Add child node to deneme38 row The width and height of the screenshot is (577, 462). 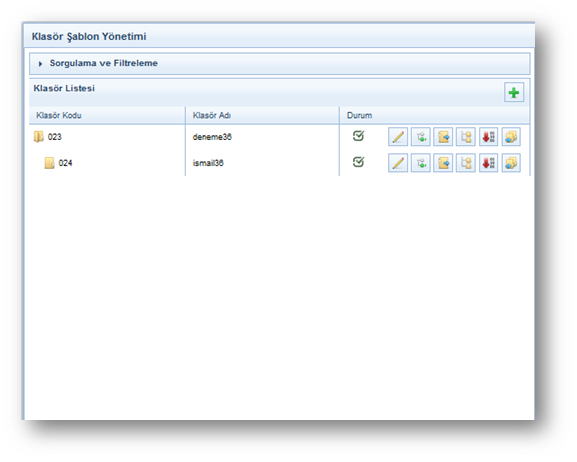pyautogui.click(x=421, y=137)
